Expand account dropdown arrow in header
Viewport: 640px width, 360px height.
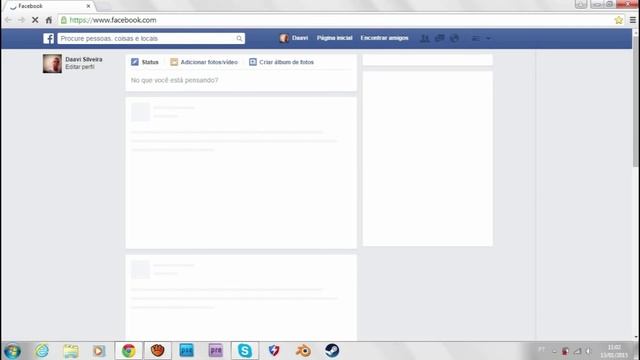488,38
